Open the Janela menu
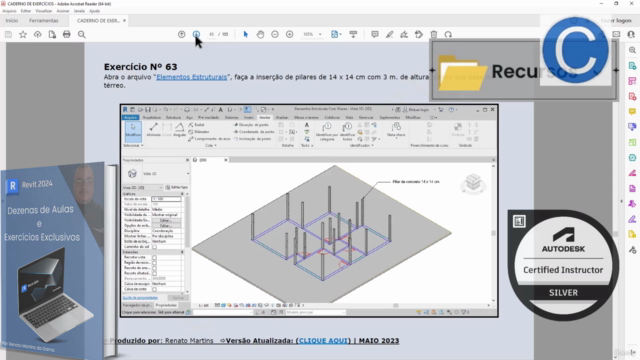 pyautogui.click(x=79, y=11)
